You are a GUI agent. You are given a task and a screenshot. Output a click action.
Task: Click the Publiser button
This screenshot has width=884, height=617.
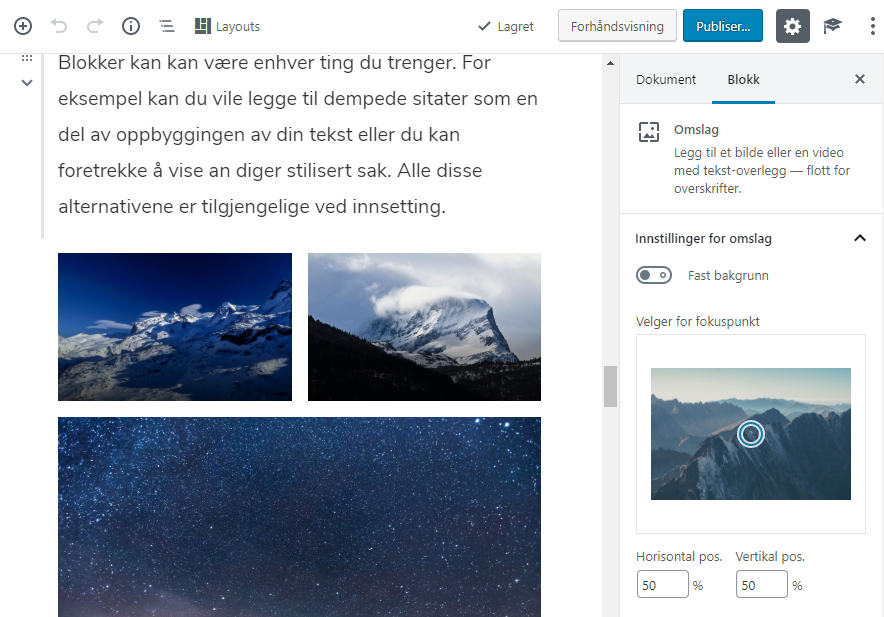tap(723, 26)
